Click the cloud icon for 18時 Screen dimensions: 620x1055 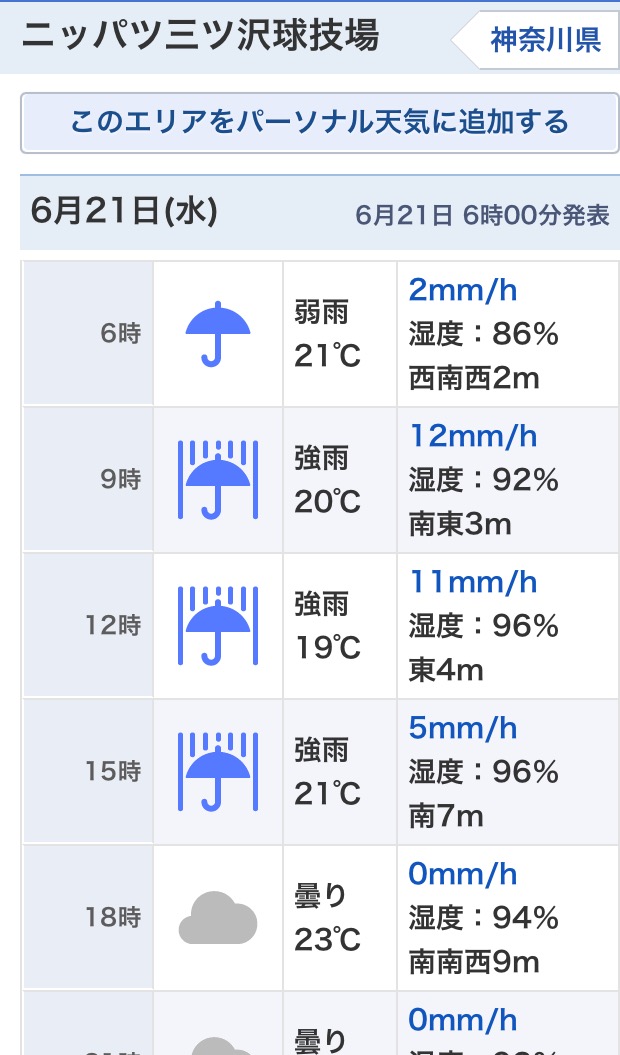[x=218, y=918]
